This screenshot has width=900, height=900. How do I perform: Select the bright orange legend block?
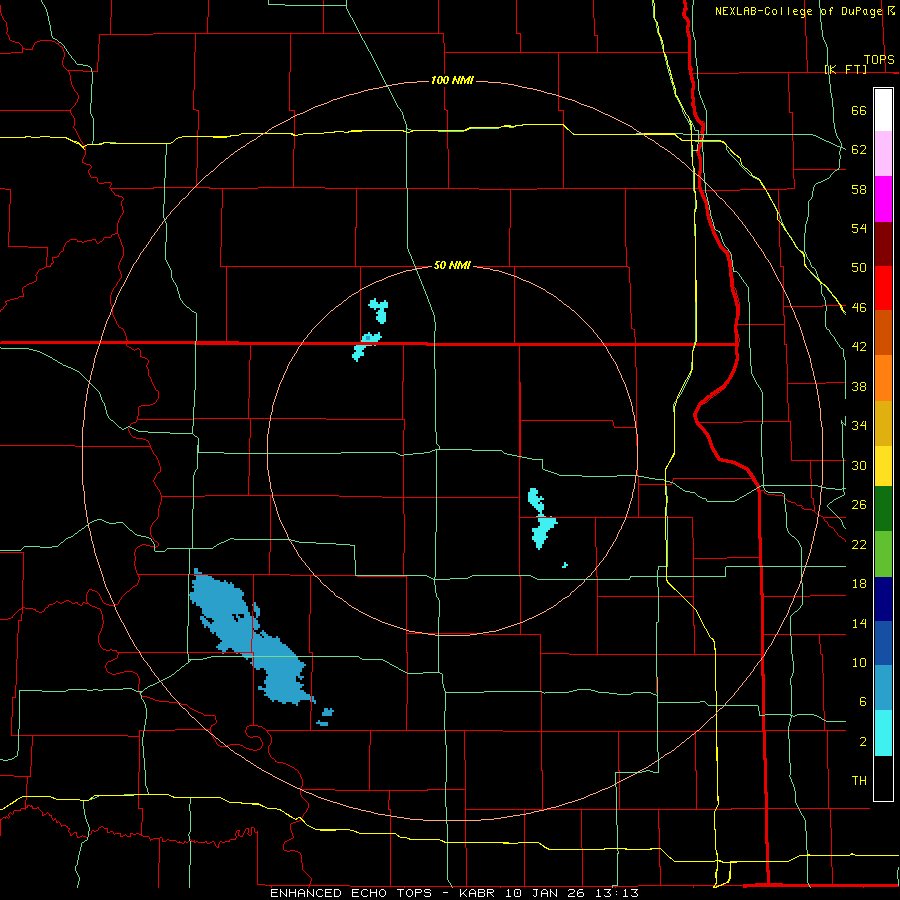click(x=883, y=378)
